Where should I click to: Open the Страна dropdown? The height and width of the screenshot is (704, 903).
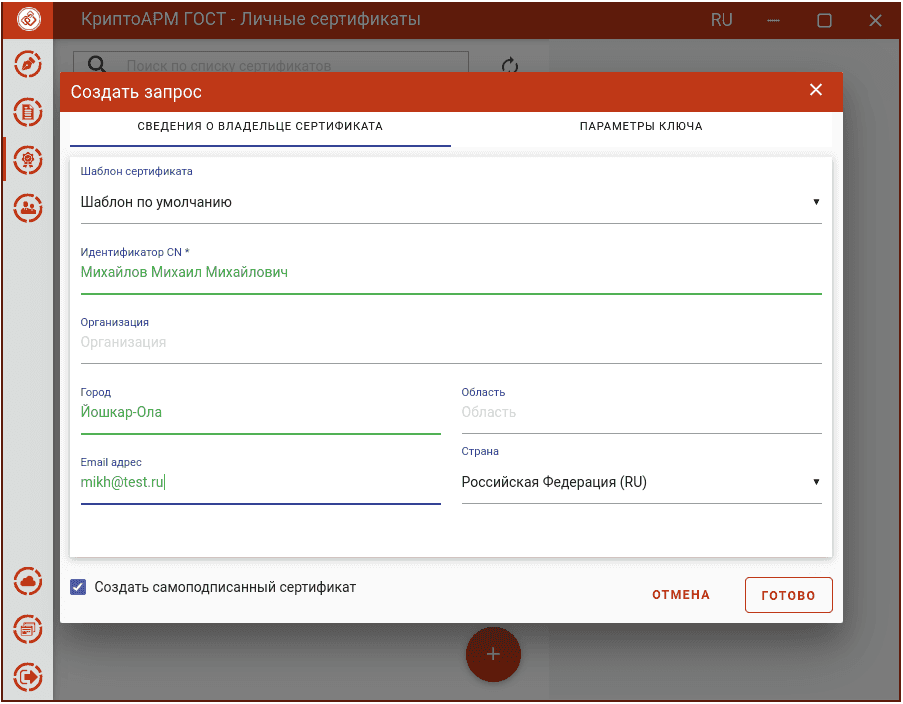click(x=642, y=482)
